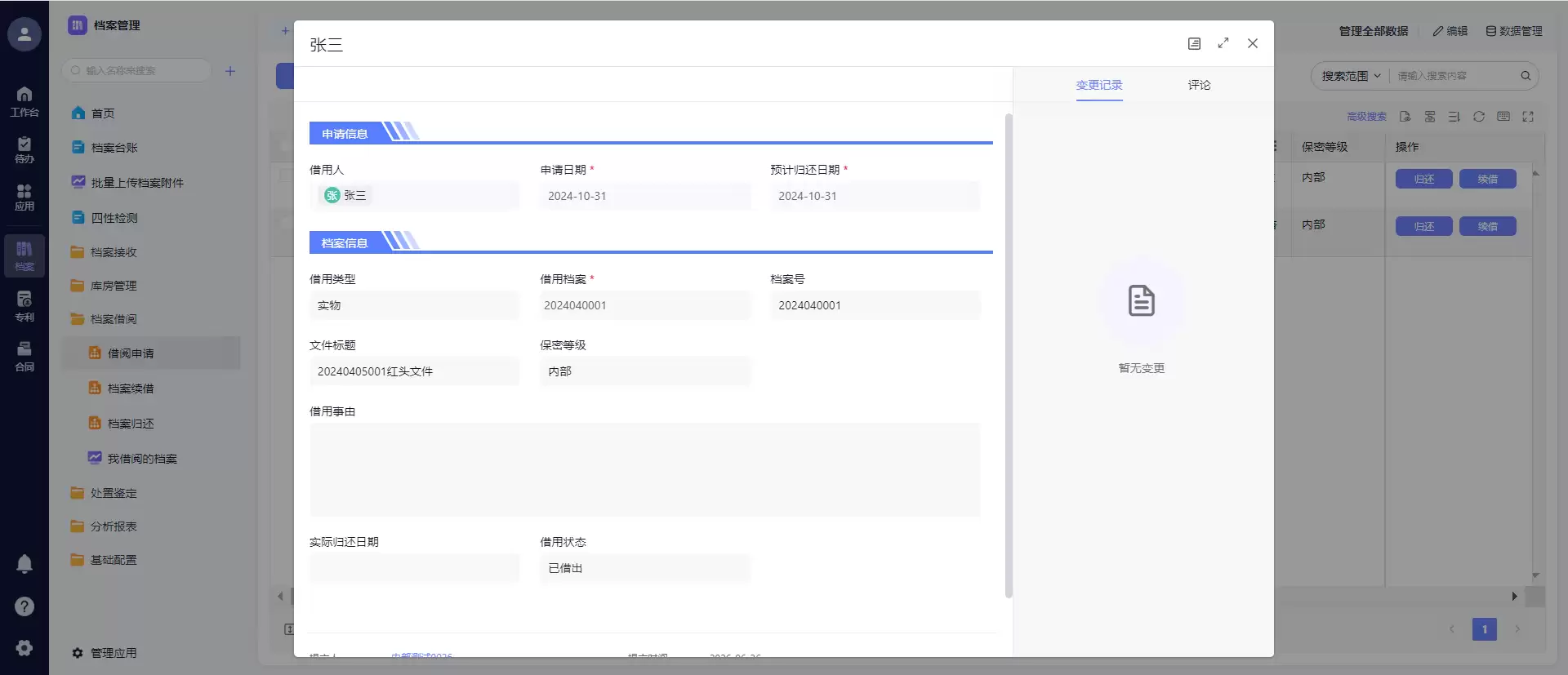Click the name search box in sidebar
The width and height of the screenshot is (1568, 675).
pos(137,71)
